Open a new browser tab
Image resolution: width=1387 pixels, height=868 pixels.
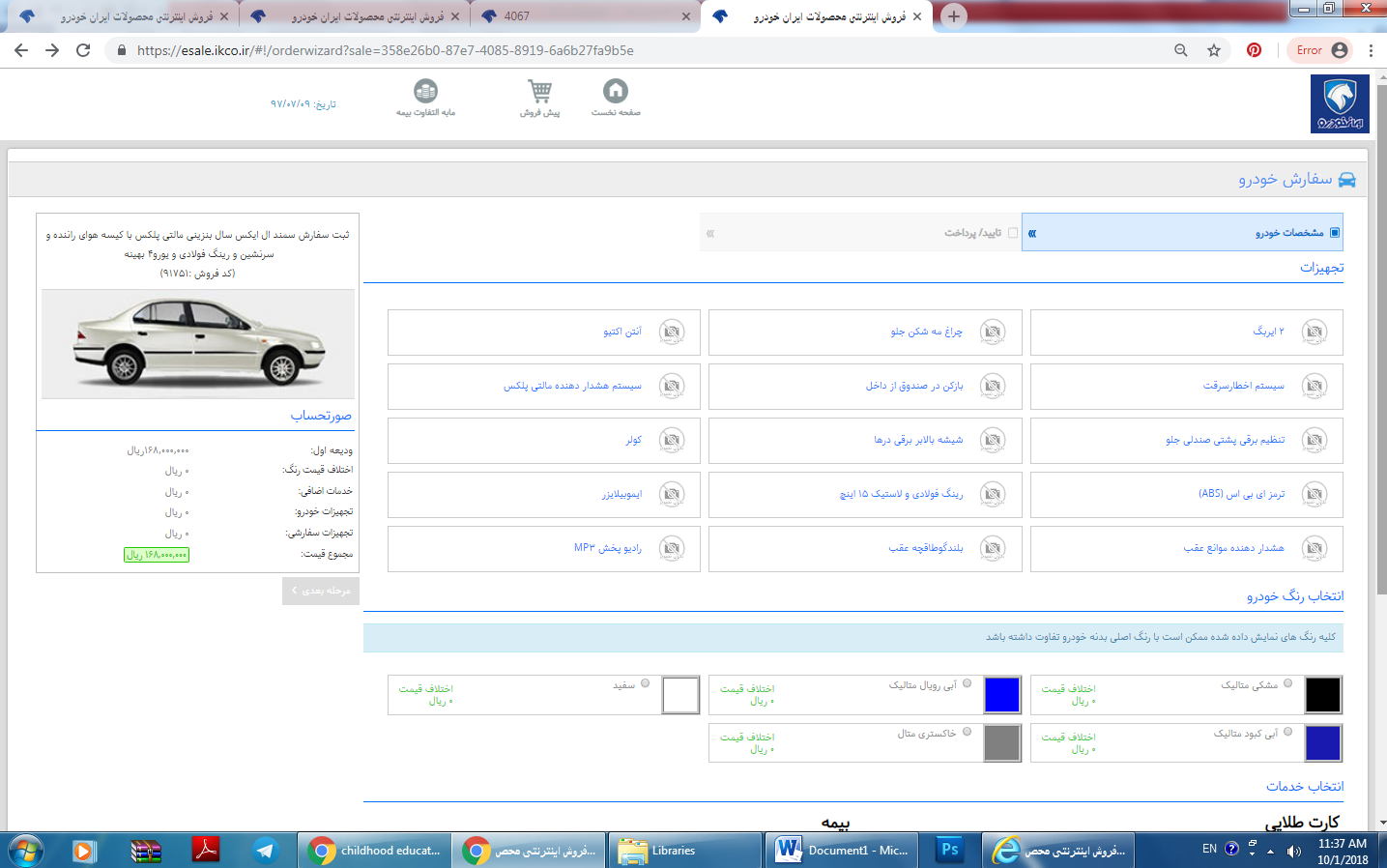(x=953, y=16)
